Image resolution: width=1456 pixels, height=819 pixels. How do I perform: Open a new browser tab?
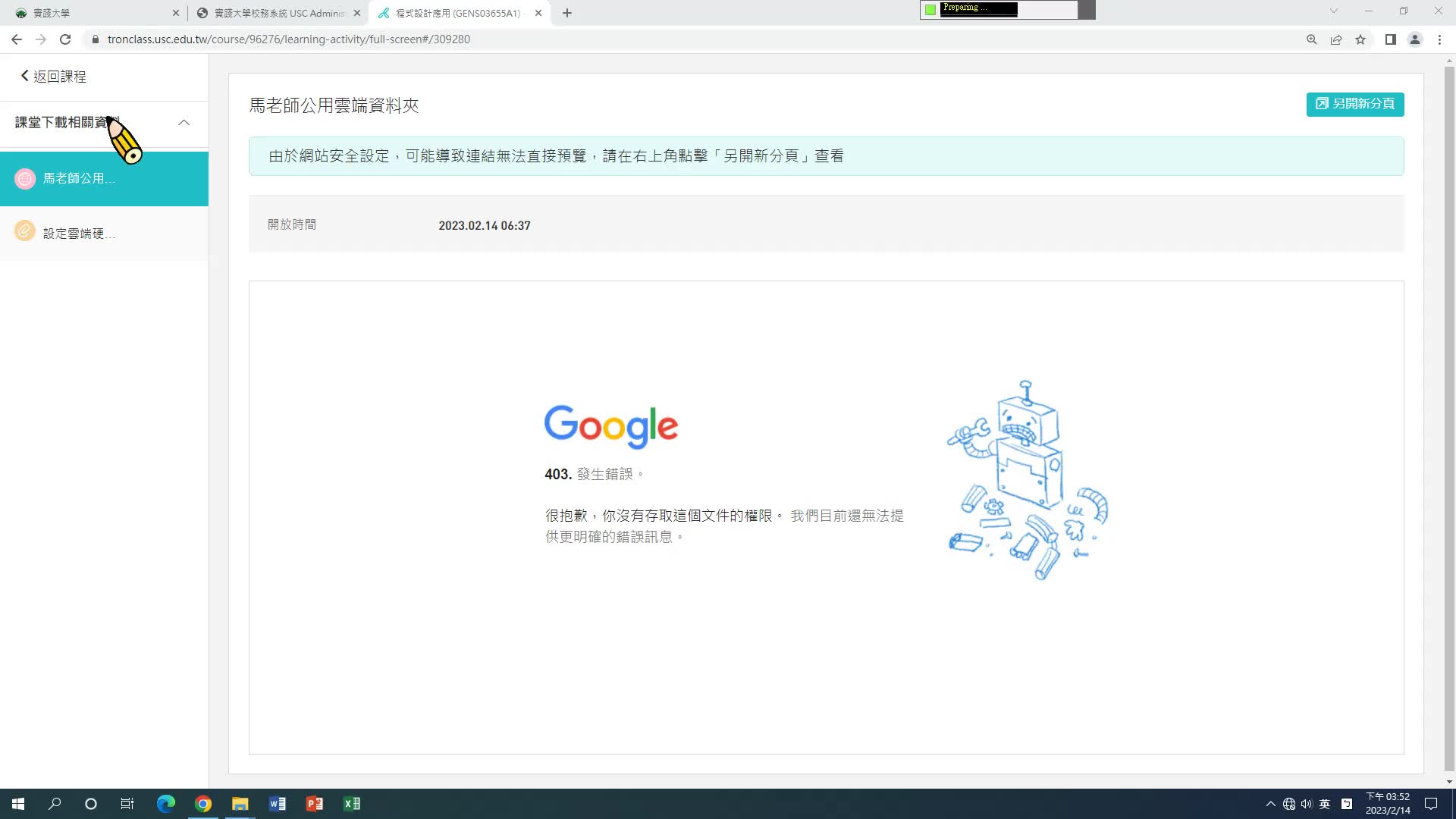point(567,13)
